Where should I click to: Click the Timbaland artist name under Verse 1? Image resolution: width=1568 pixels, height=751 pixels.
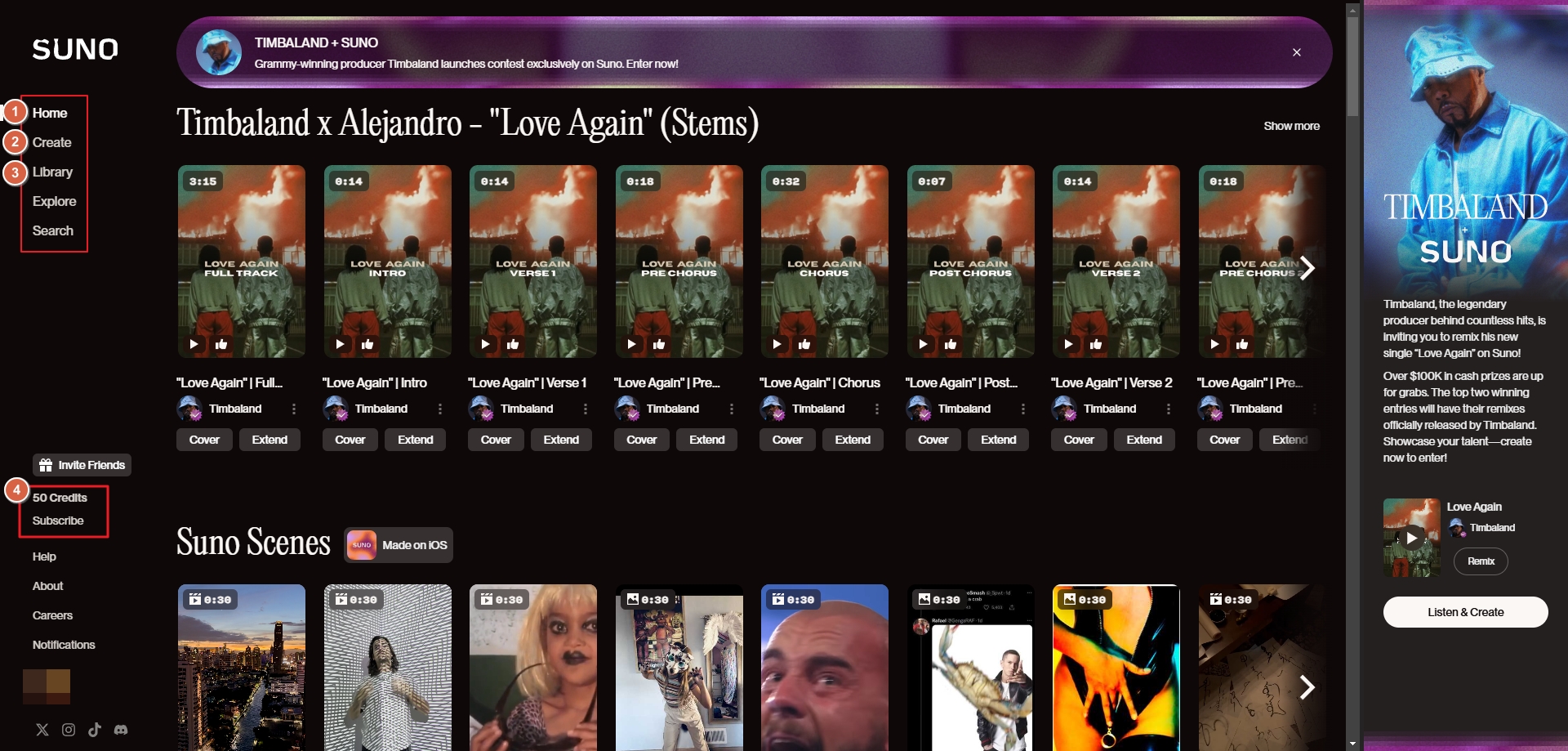click(x=527, y=409)
